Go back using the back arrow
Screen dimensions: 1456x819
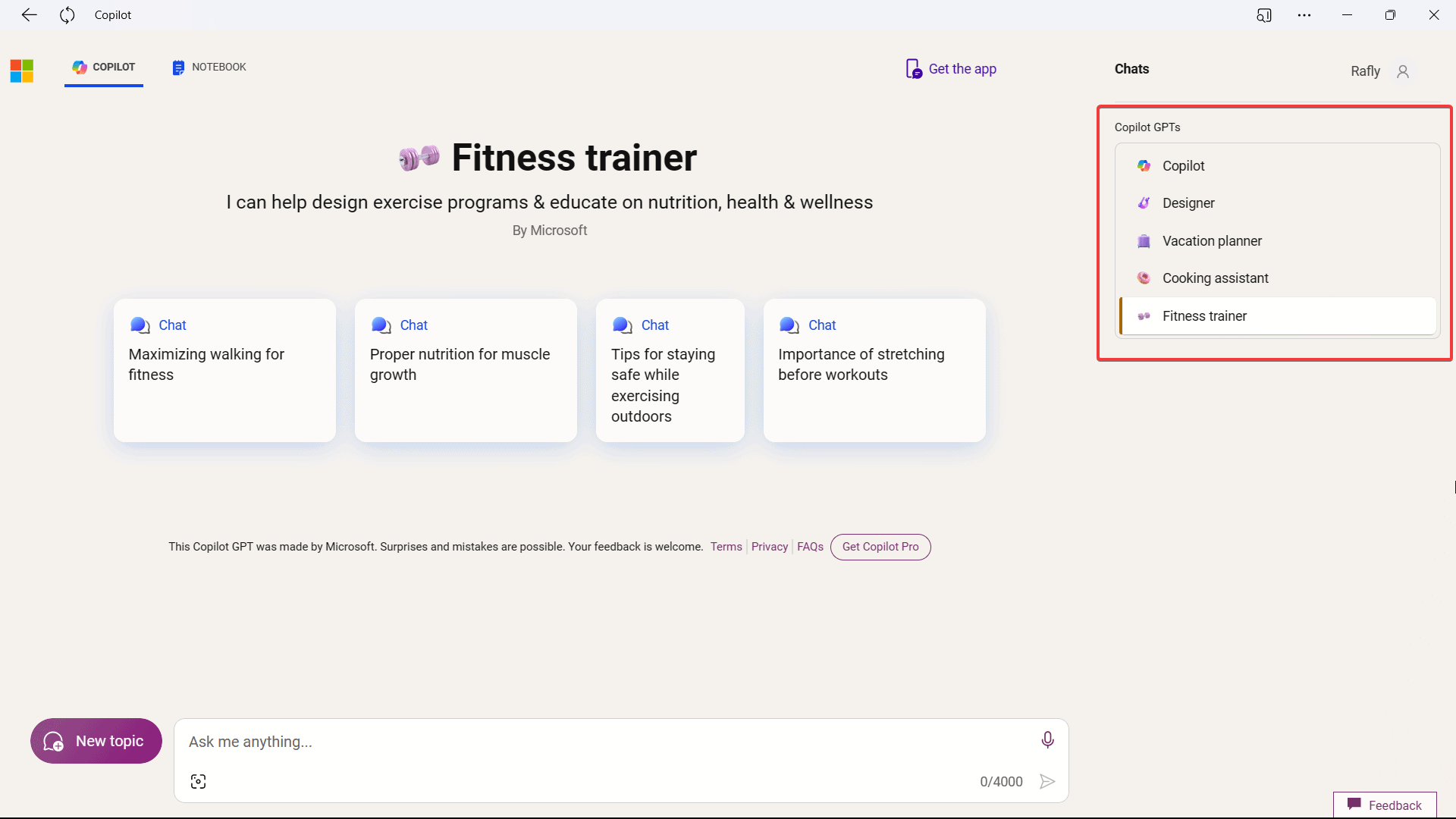(30, 14)
